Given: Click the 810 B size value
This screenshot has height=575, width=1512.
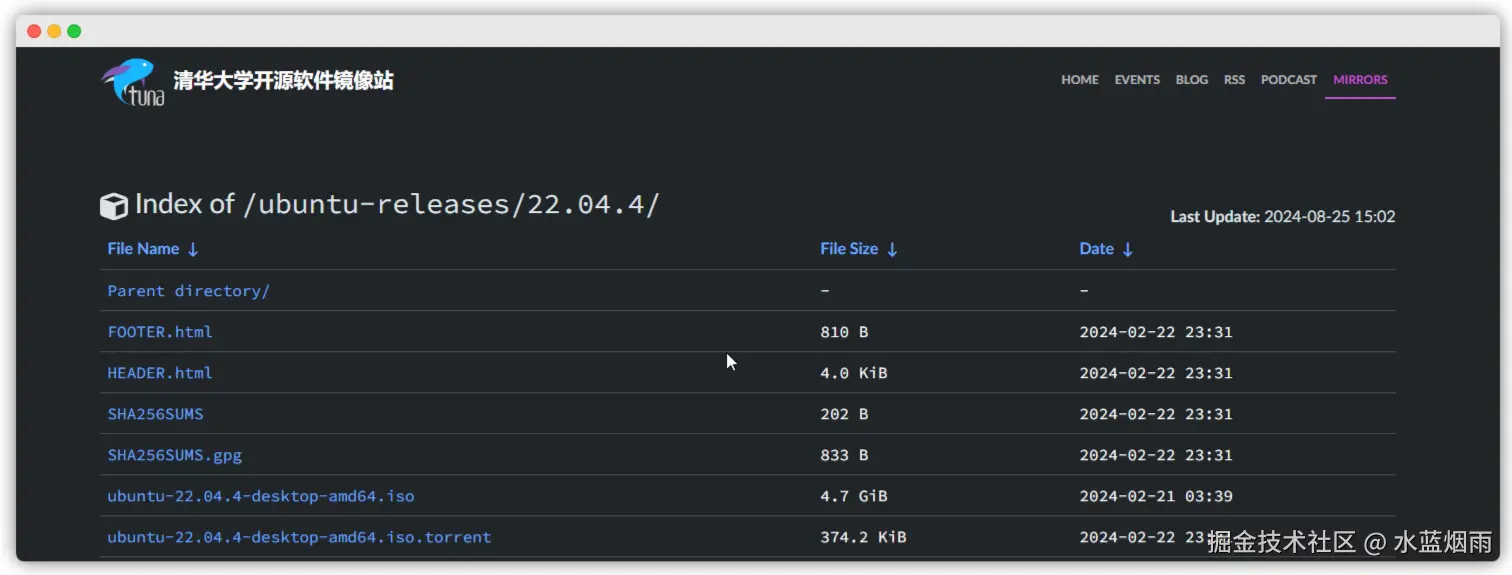Looking at the screenshot, I should (844, 332).
